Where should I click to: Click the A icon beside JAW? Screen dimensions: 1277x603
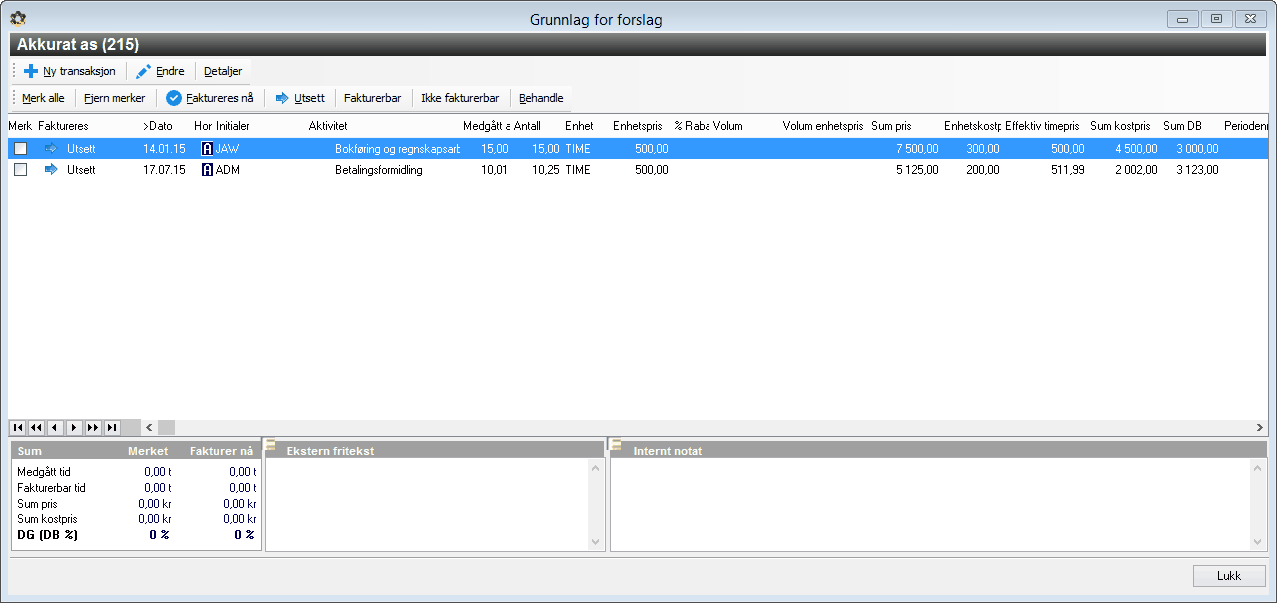coord(207,148)
